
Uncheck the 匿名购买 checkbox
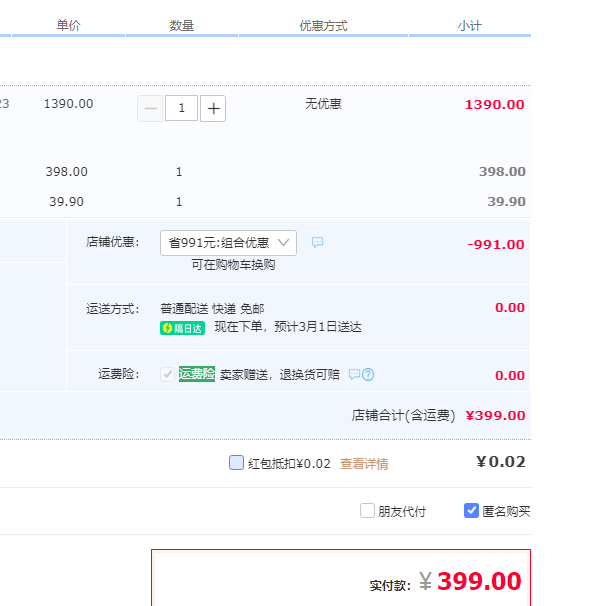472,511
